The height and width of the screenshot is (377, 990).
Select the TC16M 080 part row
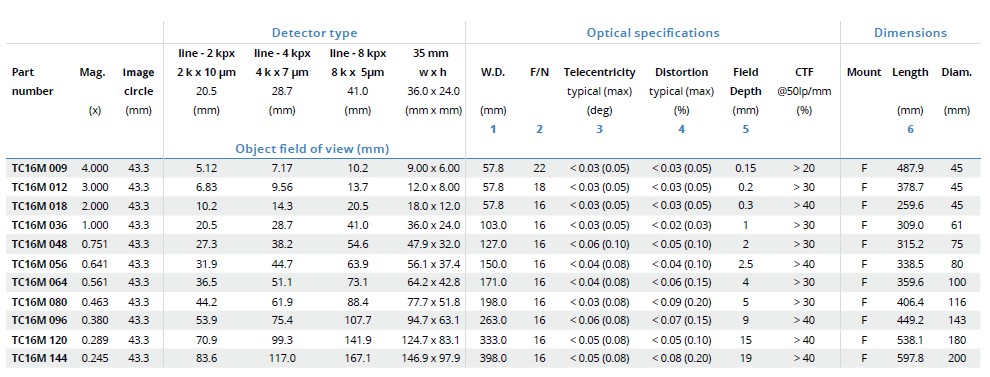[493, 302]
